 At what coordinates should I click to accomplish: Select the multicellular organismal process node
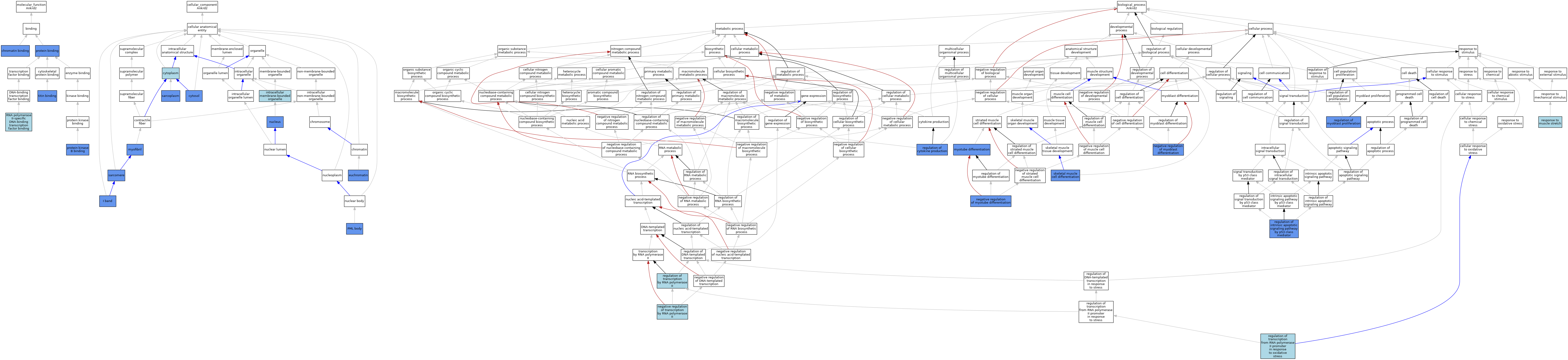pos(954,51)
